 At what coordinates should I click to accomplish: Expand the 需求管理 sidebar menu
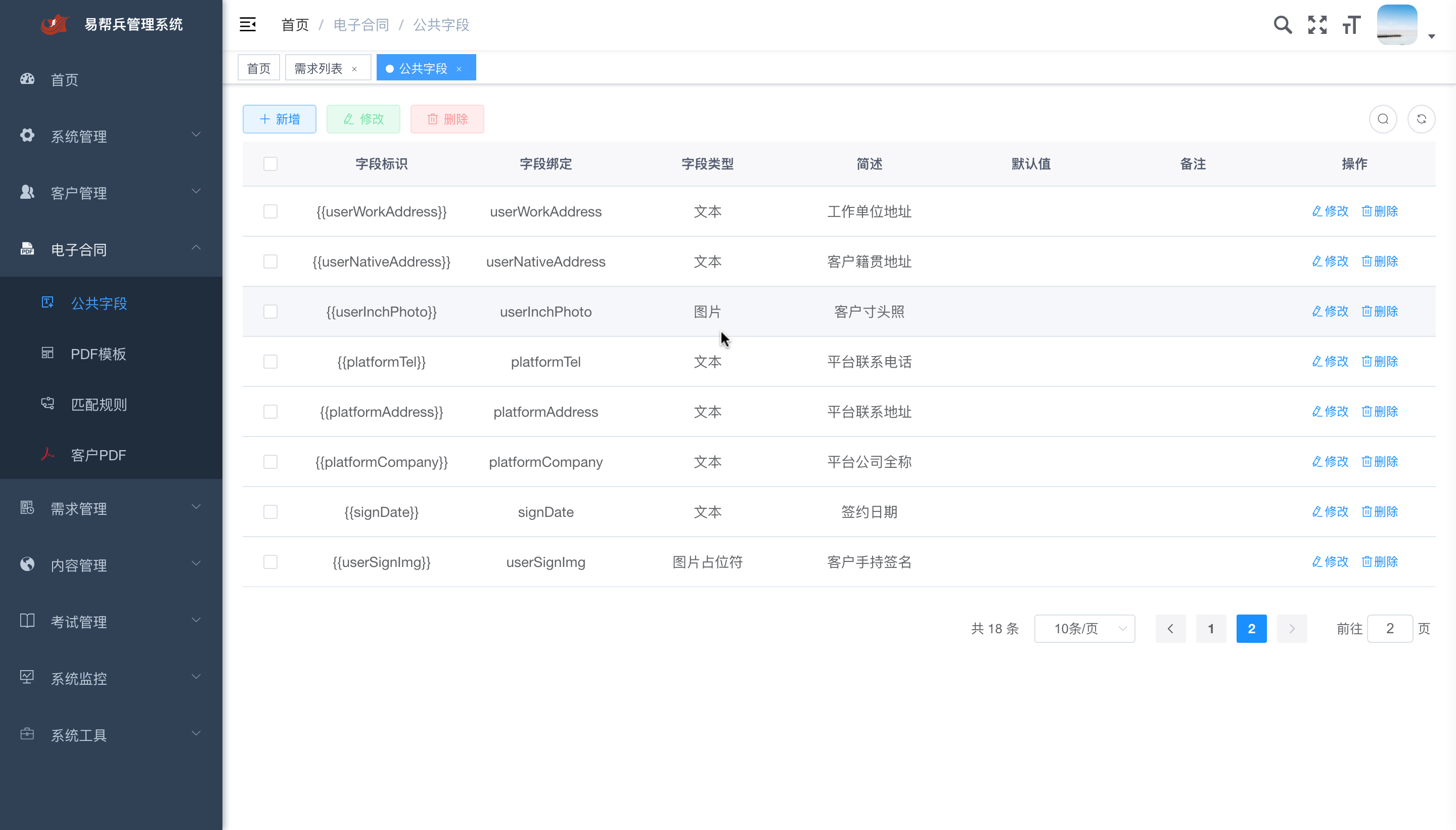111,508
